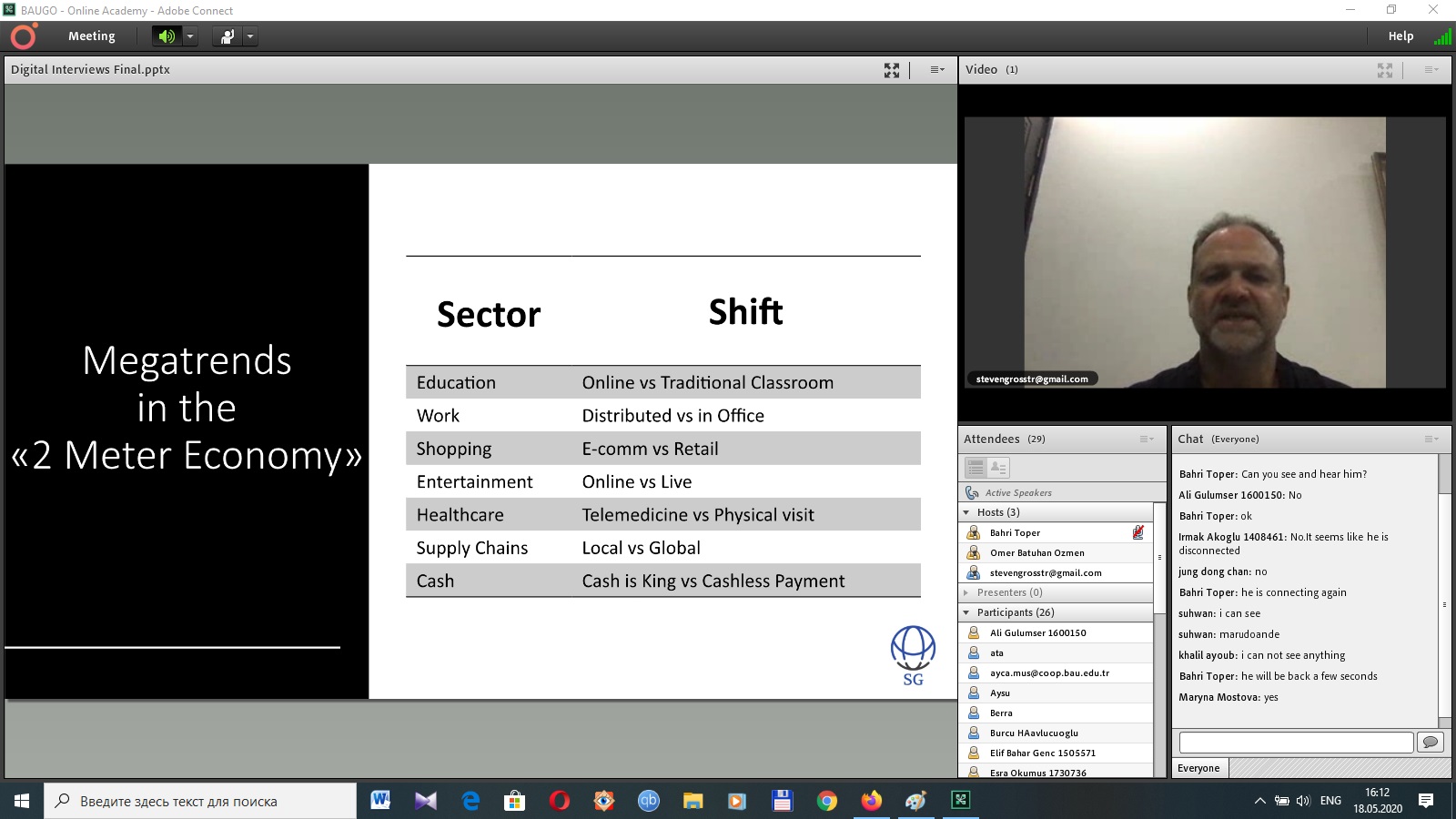Open the Attendees pod options menu icon

(1146, 440)
